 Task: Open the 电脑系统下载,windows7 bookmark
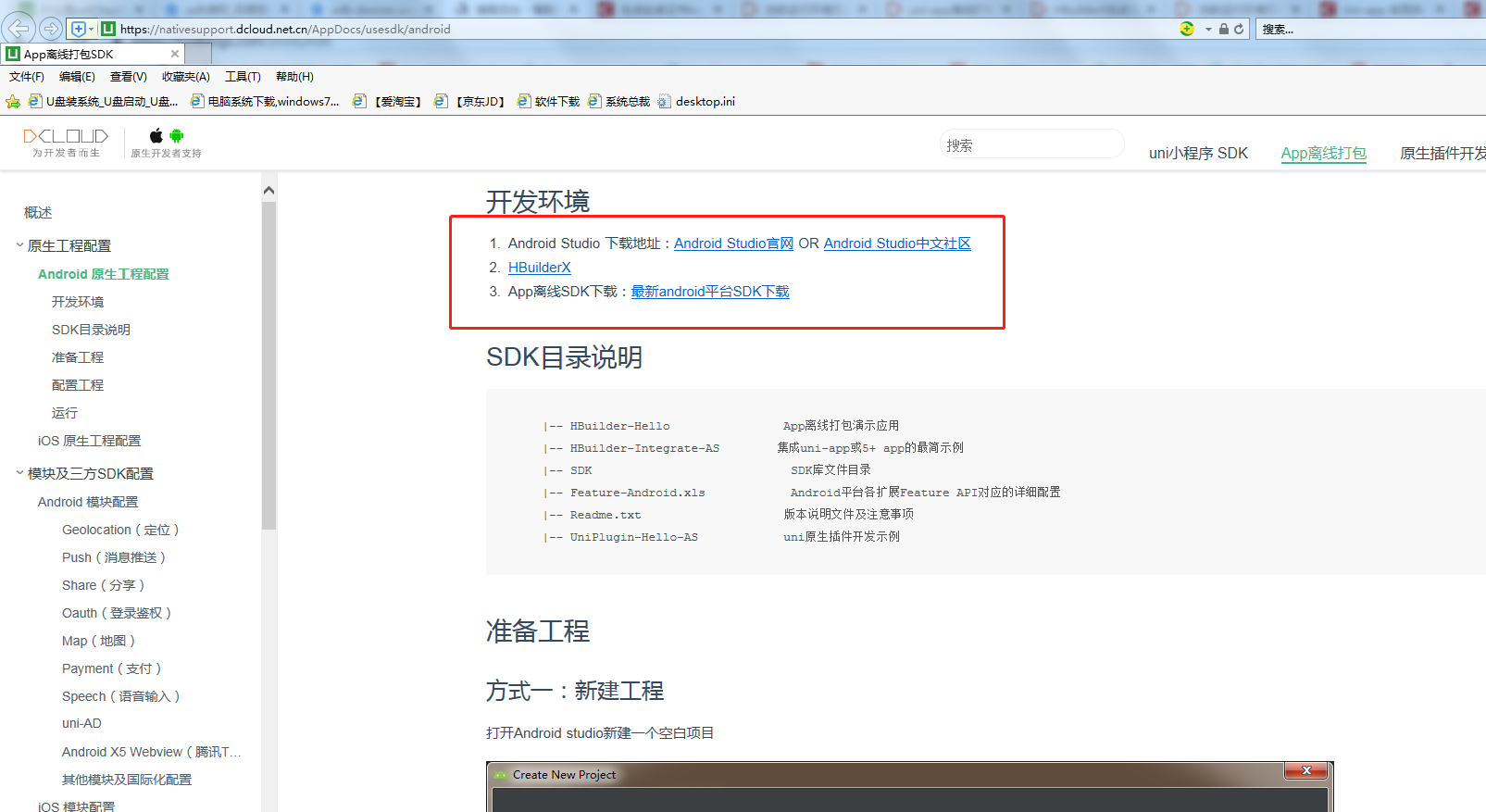[265, 102]
